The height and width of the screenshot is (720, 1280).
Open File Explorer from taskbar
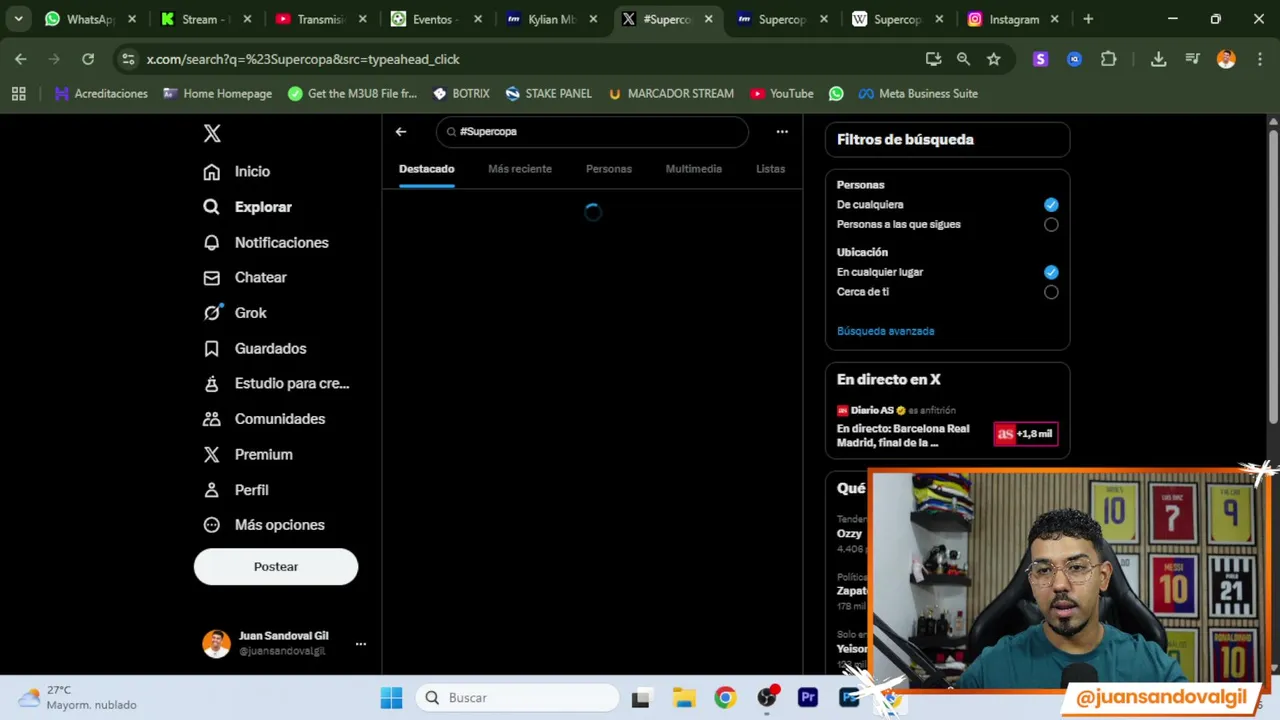683,697
